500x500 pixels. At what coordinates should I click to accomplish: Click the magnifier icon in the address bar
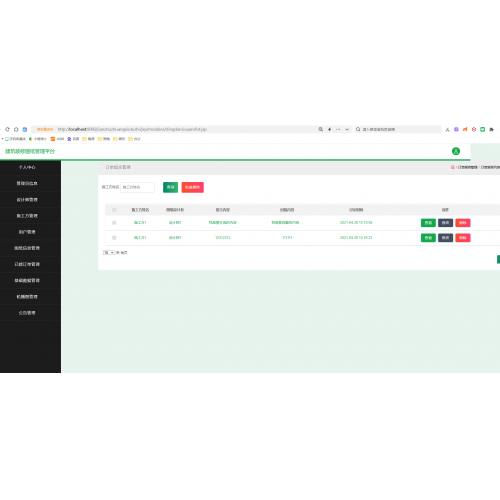coord(320,129)
